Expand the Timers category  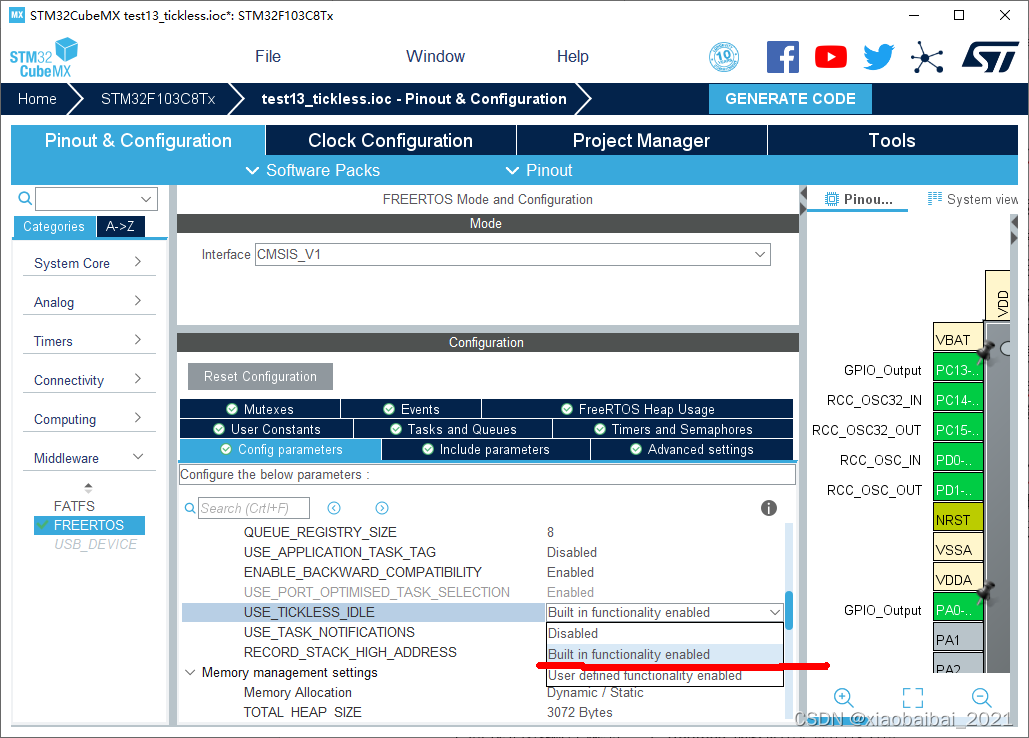(x=89, y=340)
